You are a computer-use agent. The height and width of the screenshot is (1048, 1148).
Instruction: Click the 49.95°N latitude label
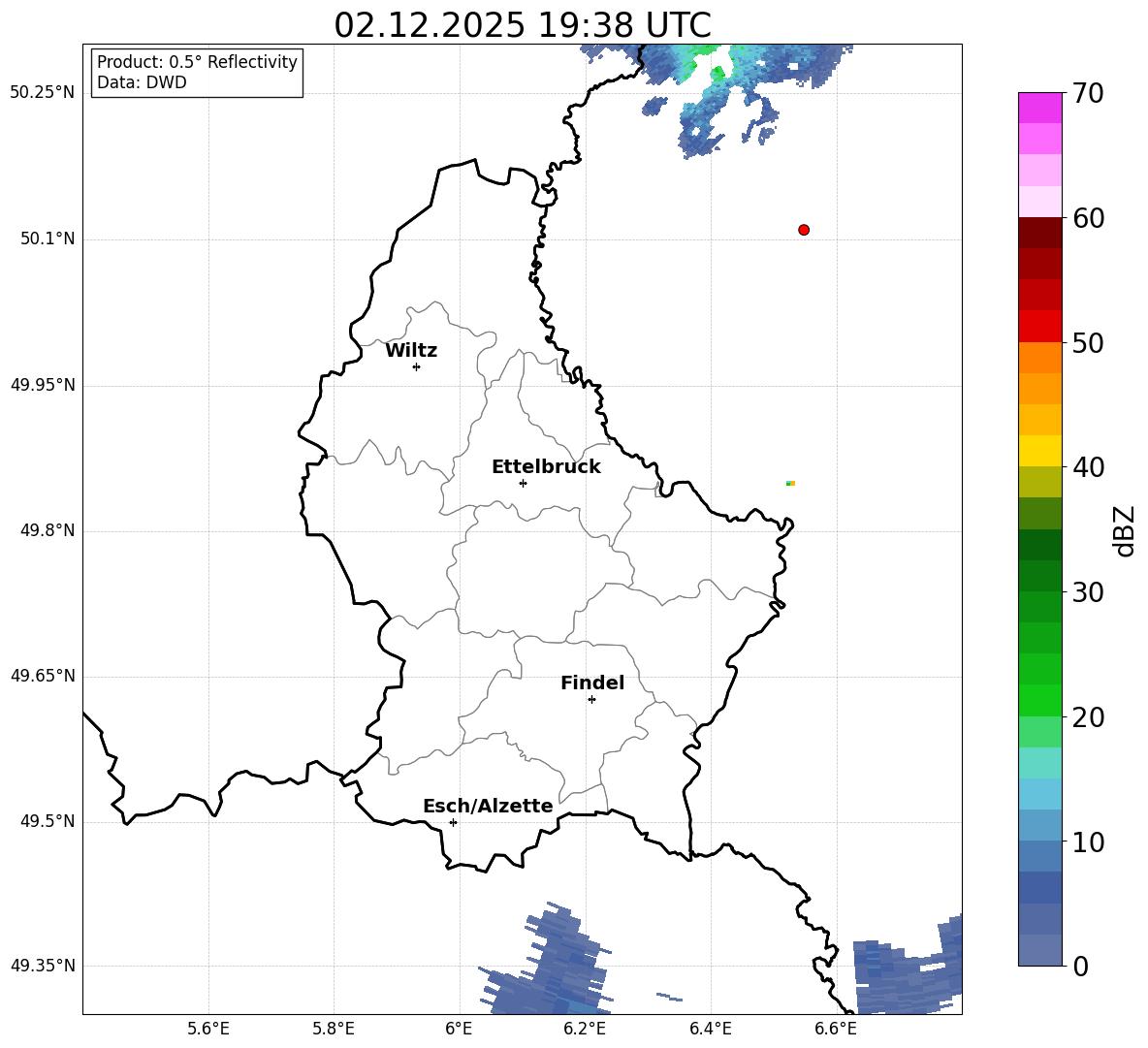(x=43, y=385)
